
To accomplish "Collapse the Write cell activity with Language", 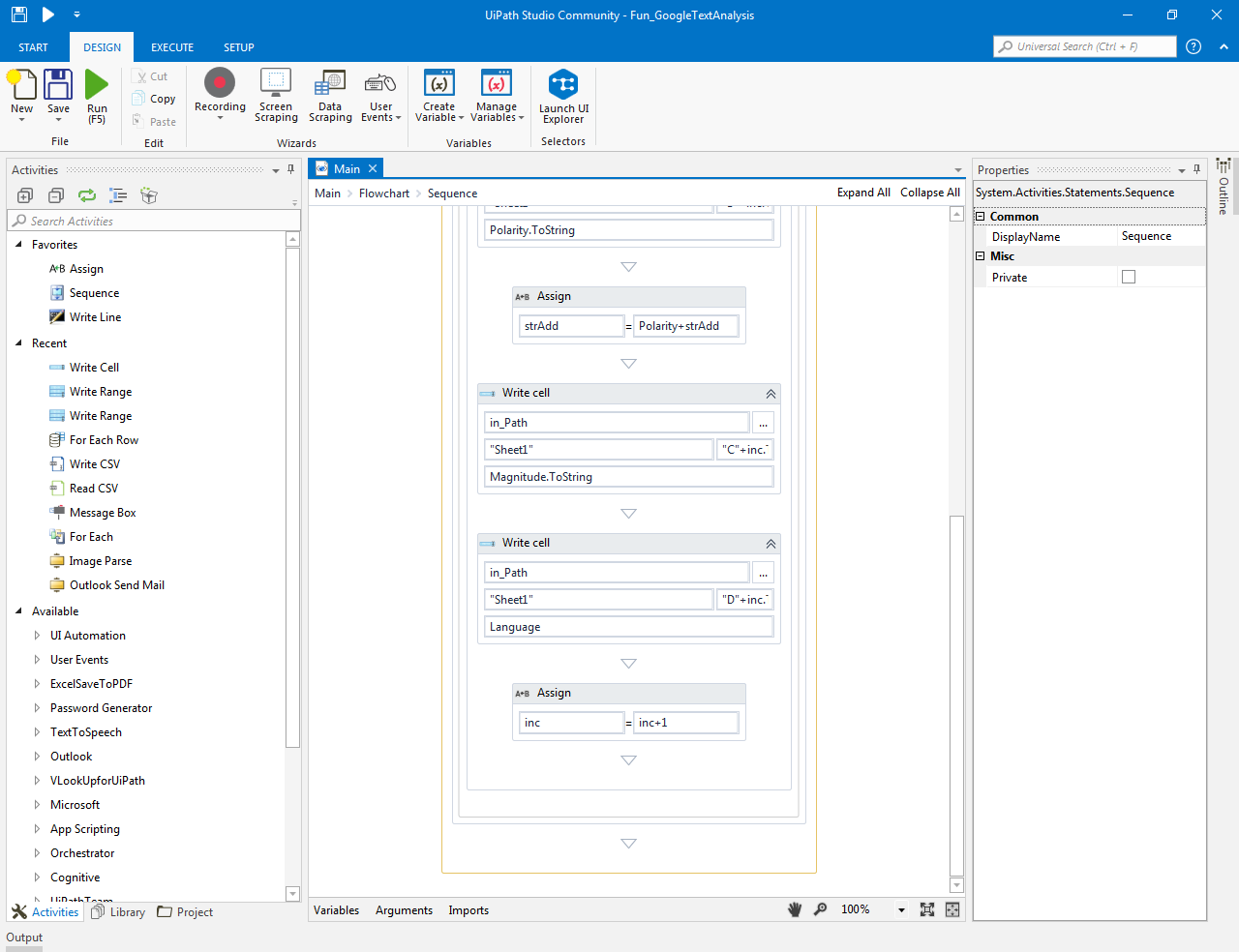I will pos(771,544).
